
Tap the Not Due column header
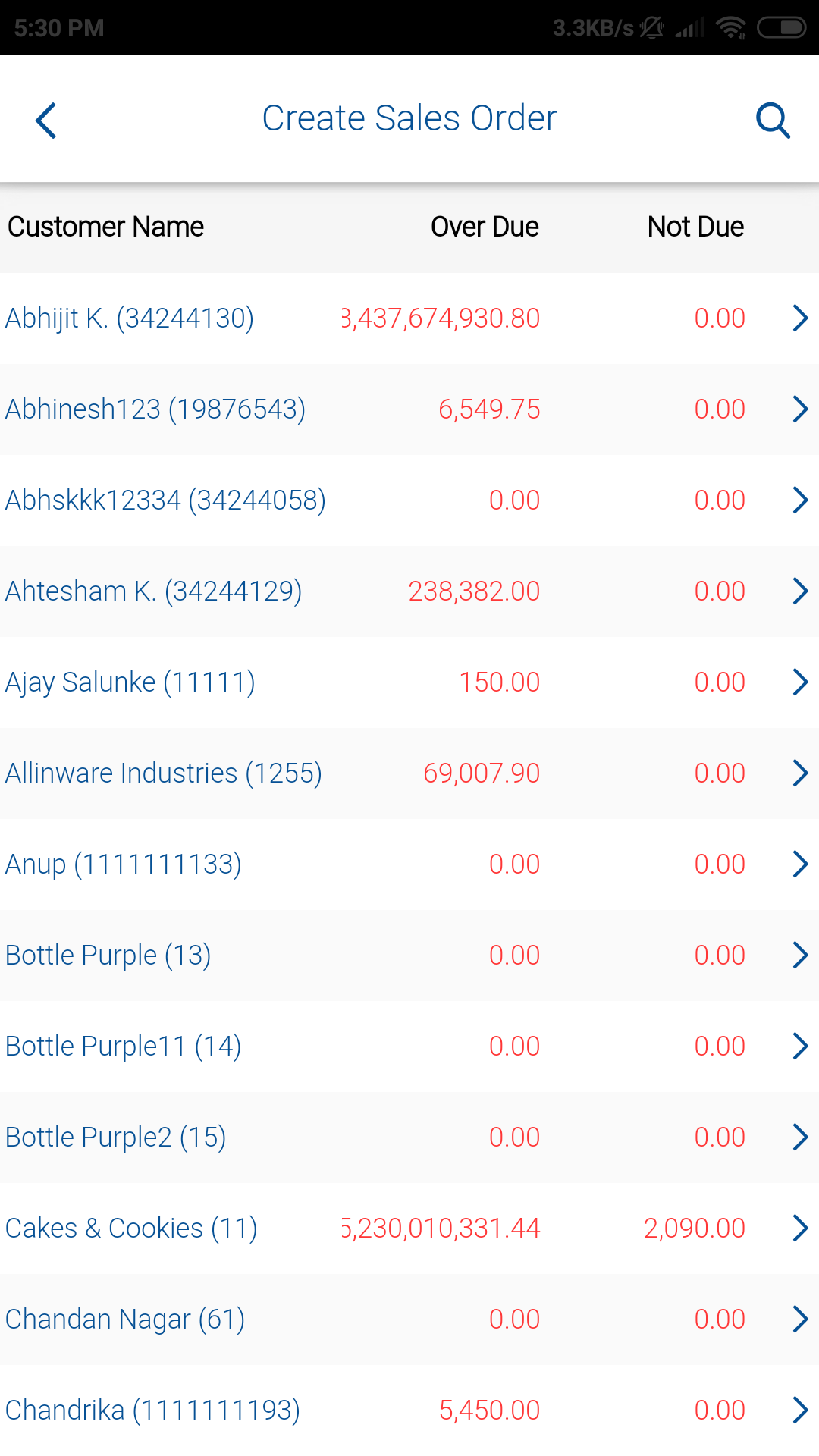(695, 227)
